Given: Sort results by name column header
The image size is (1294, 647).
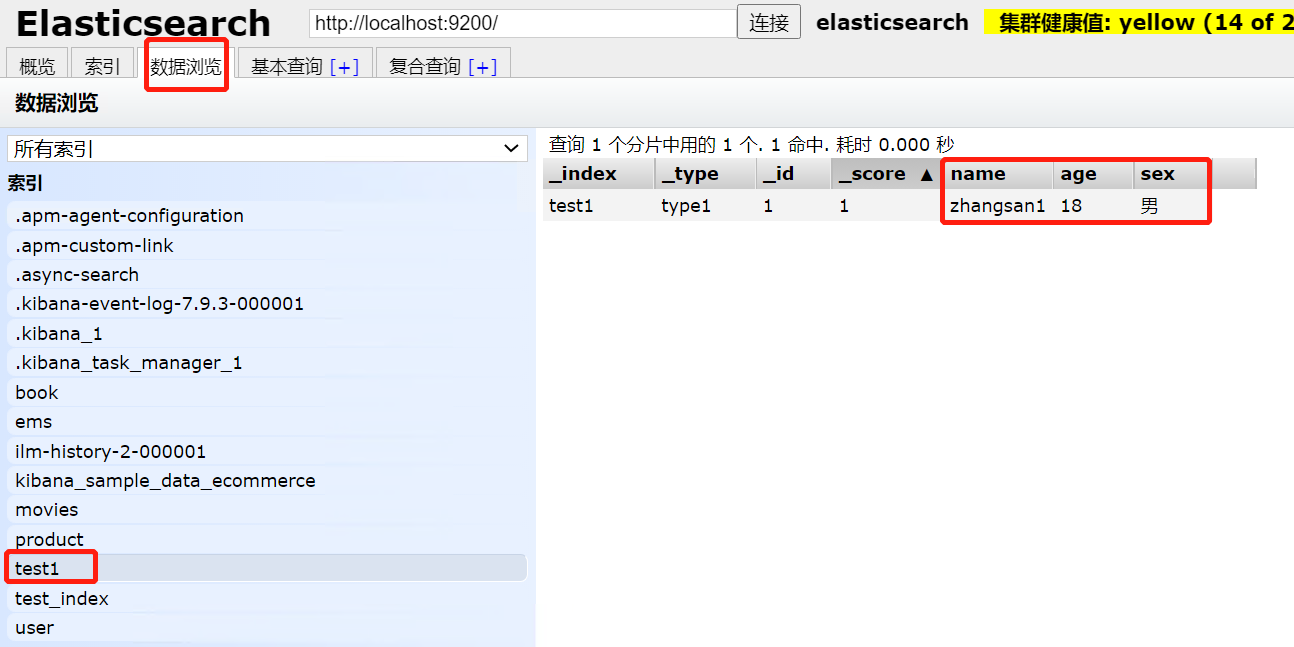Looking at the screenshot, I should (998, 174).
